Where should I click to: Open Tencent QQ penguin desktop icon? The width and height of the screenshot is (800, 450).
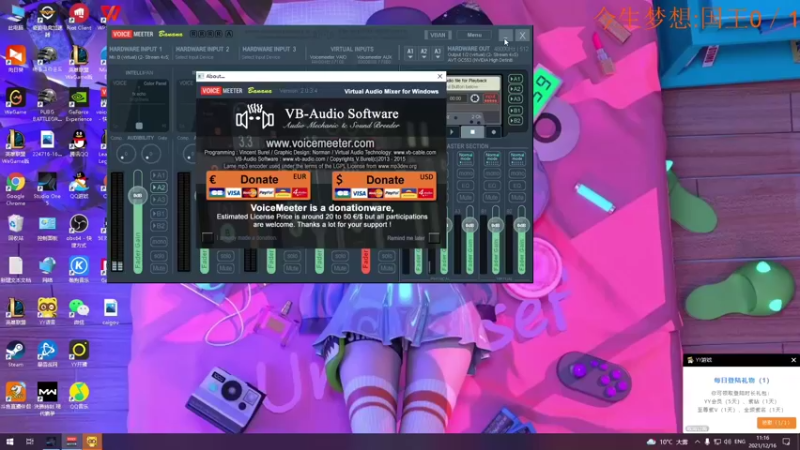(x=79, y=143)
